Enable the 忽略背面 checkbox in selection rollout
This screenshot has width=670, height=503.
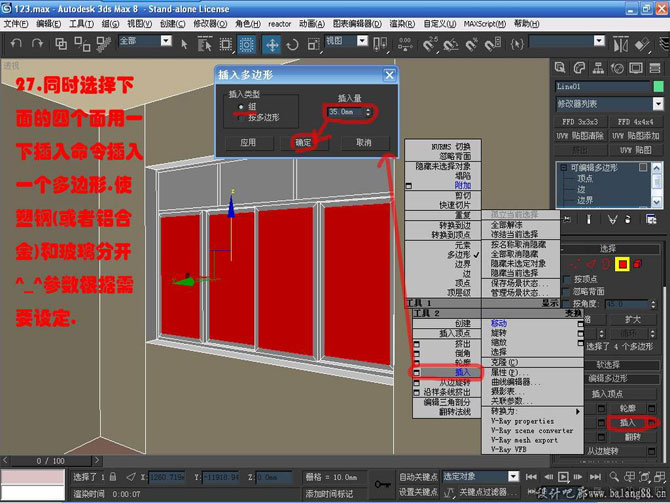coord(567,291)
